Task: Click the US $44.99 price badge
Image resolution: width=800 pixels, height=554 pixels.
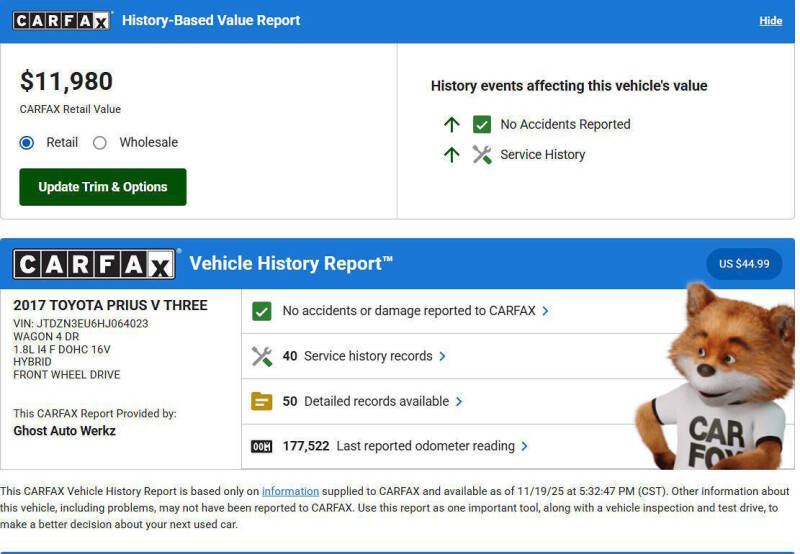Action: [x=744, y=264]
